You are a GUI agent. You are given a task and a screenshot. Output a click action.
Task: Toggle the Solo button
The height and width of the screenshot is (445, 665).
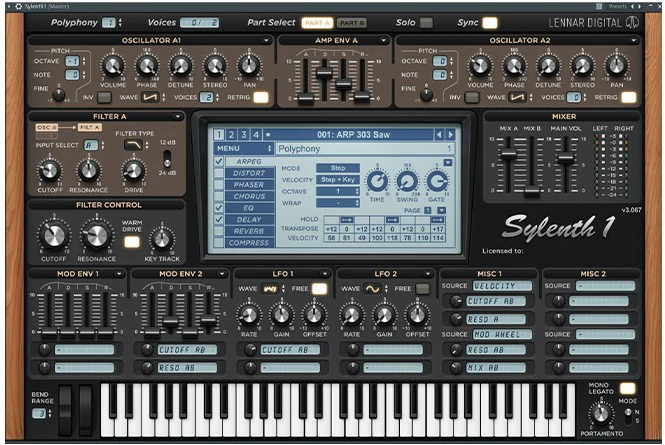point(426,23)
